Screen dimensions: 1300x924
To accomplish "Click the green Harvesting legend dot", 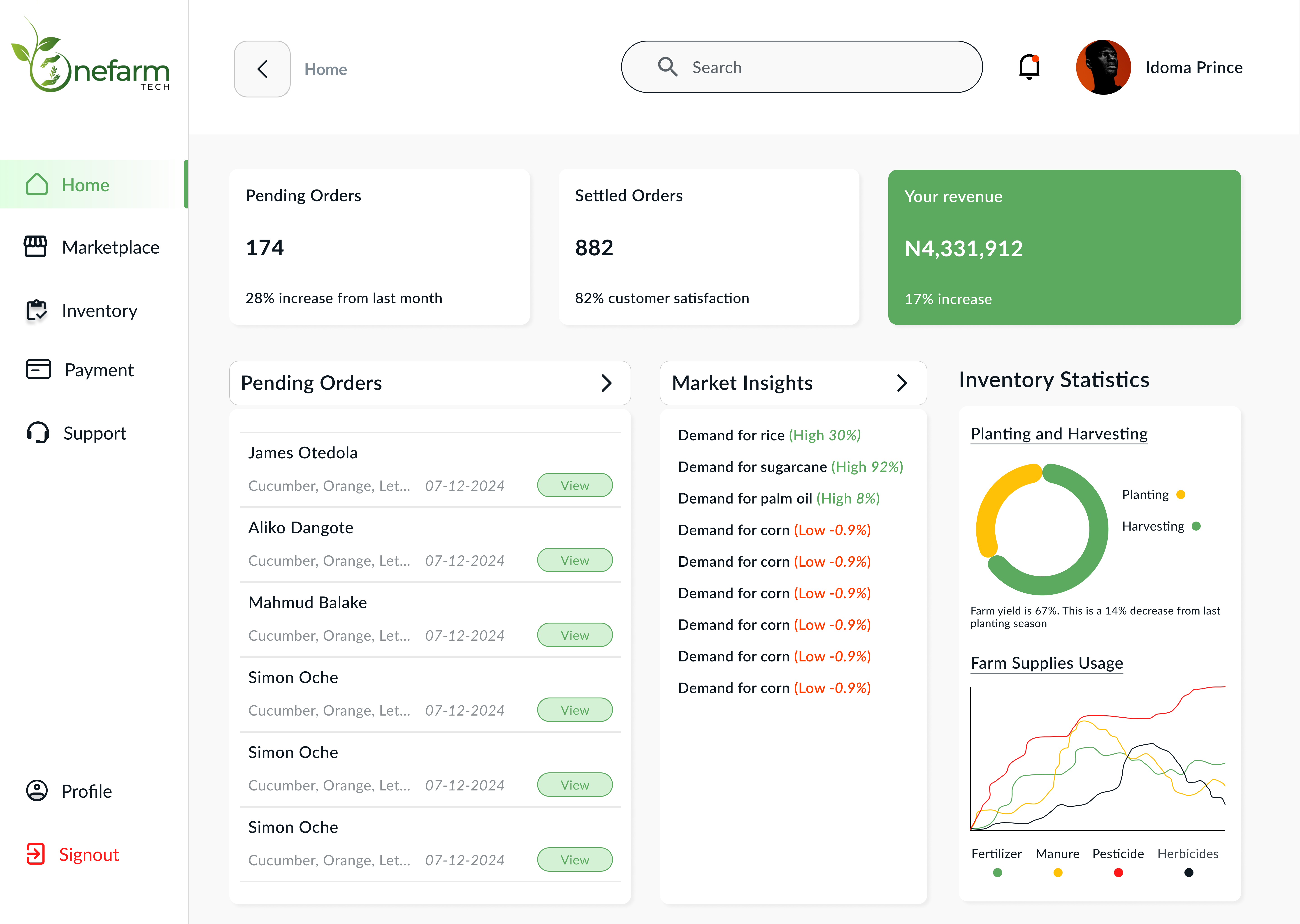I will click(x=1196, y=526).
